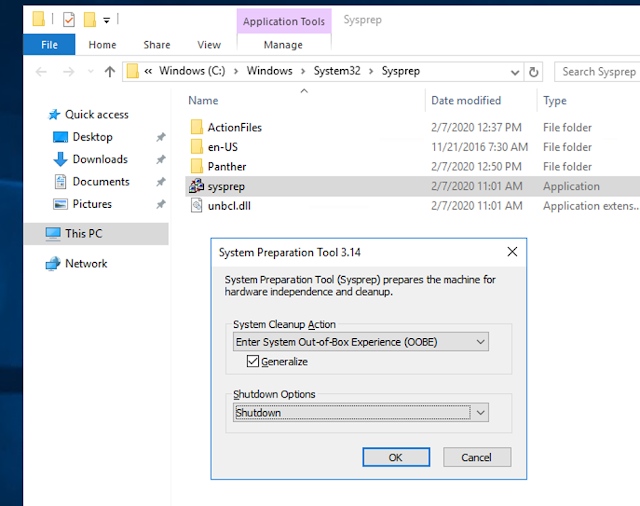
Task: Show hidden breadcrumb path with double chevron
Action: click(148, 71)
